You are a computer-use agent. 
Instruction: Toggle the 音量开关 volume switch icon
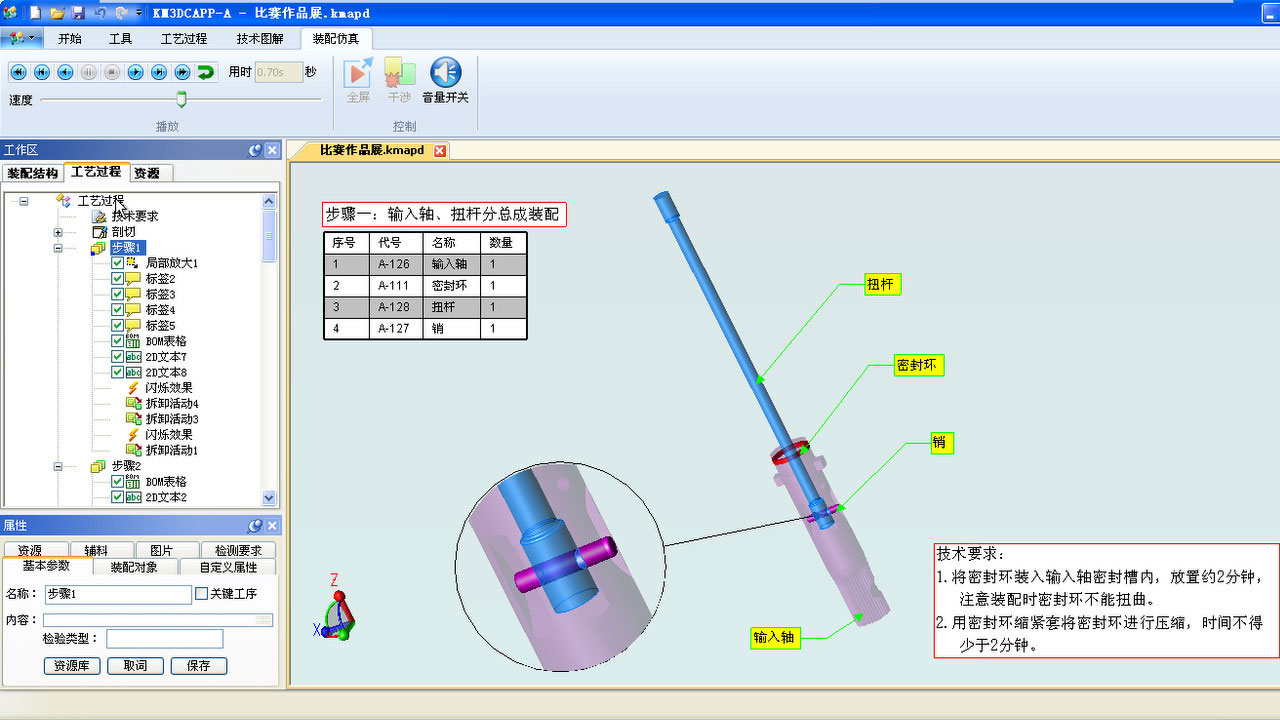tap(444, 72)
